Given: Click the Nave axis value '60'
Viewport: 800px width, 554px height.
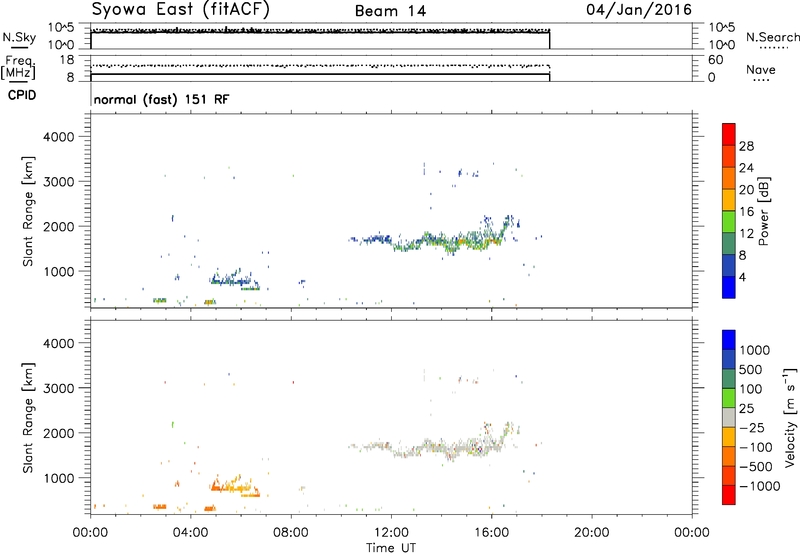Looking at the screenshot, I should (715, 60).
